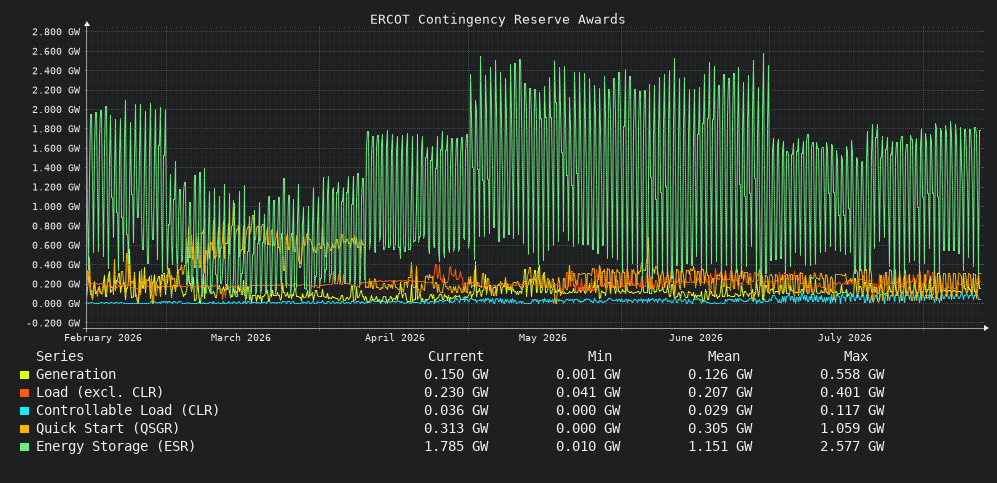The image size is (997, 483).
Task: Click Quick Start current value 0.313 GW
Action: coord(456,428)
